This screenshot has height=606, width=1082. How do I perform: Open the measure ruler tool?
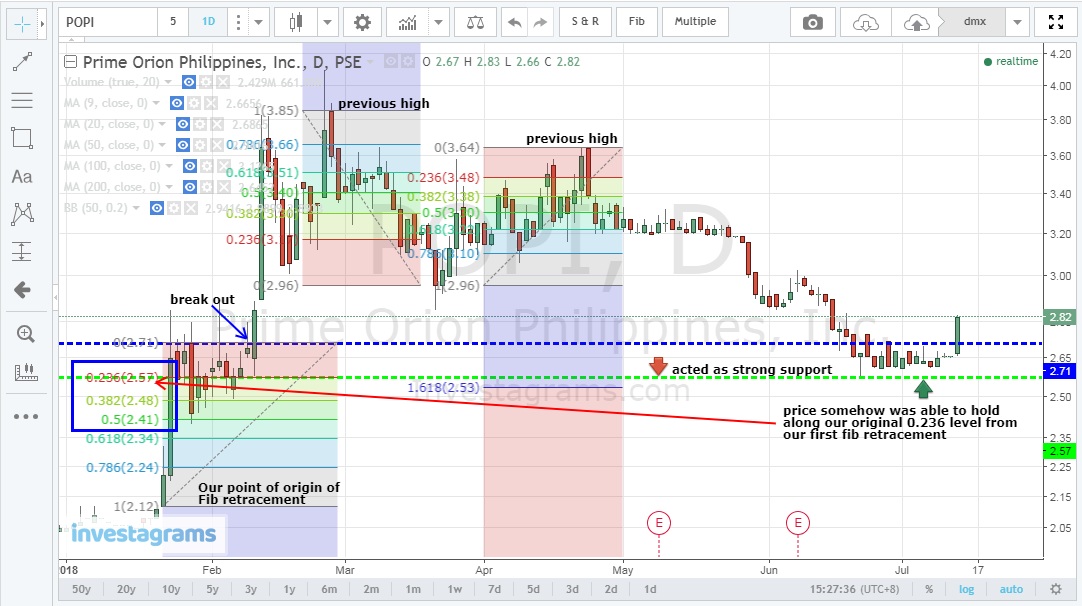click(x=21, y=373)
